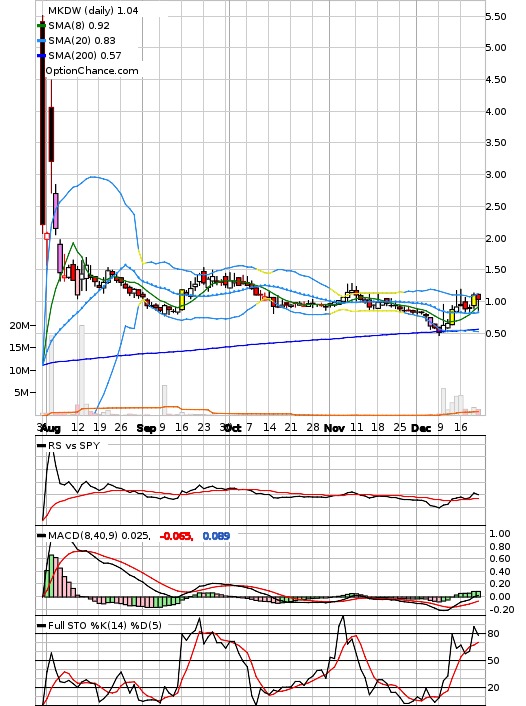Click the 23 date label in September
526x706 pixels.
pos(204,427)
